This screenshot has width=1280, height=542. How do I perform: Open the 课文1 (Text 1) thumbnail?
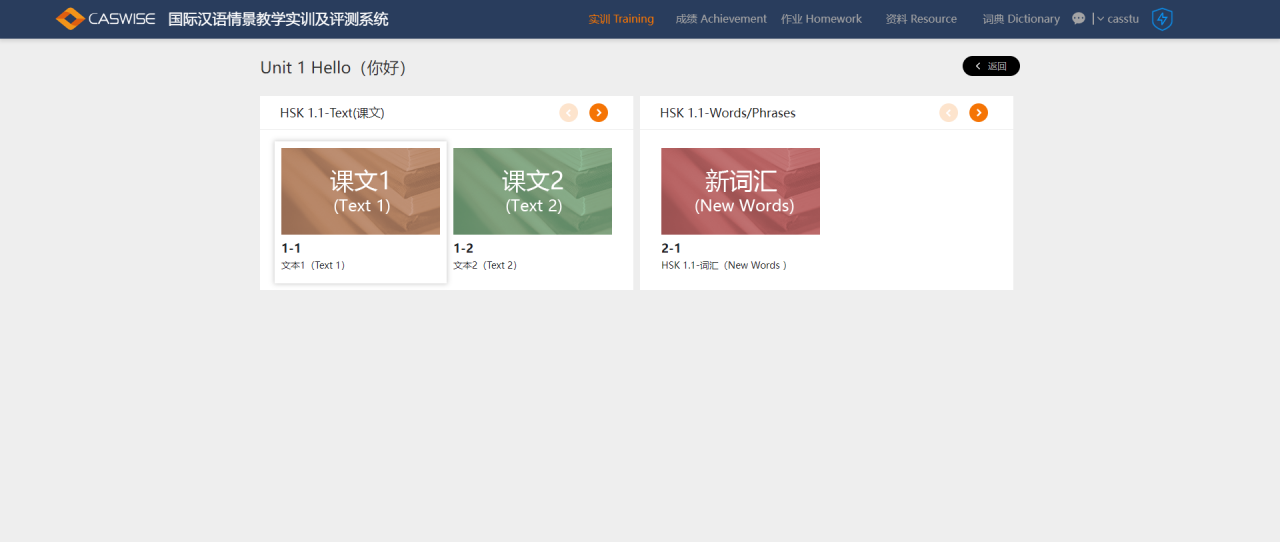point(360,191)
